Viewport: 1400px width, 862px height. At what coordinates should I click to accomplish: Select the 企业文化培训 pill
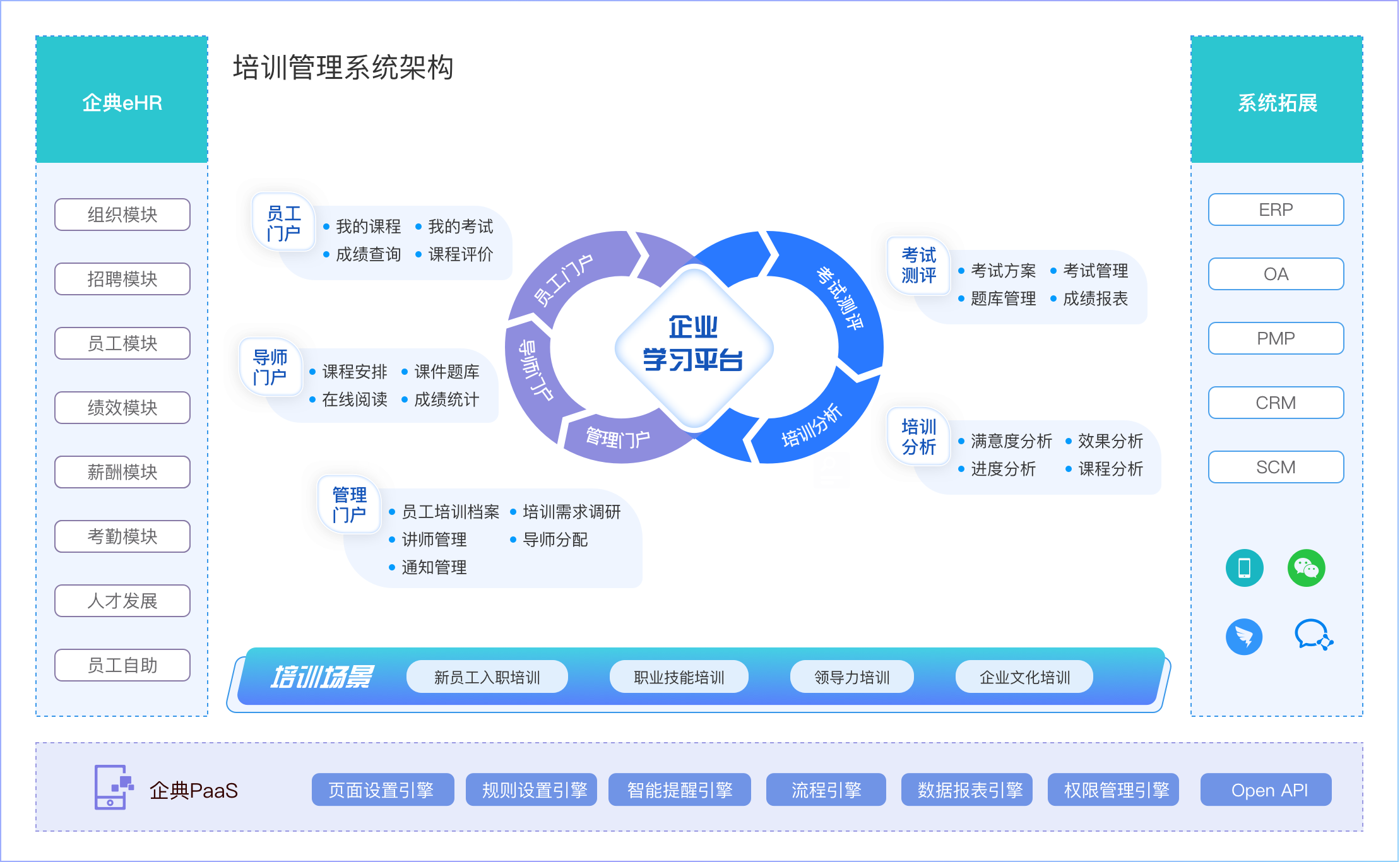(x=1024, y=677)
